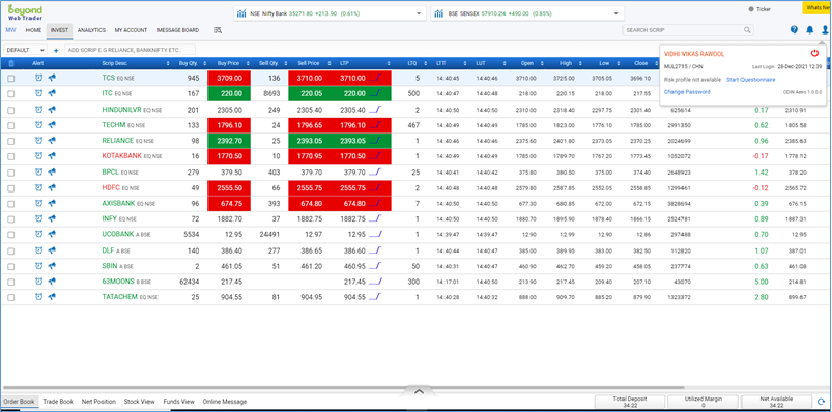Click megaphone icon in RELIANCE row
Screen dimensions: 832x412
52,141
